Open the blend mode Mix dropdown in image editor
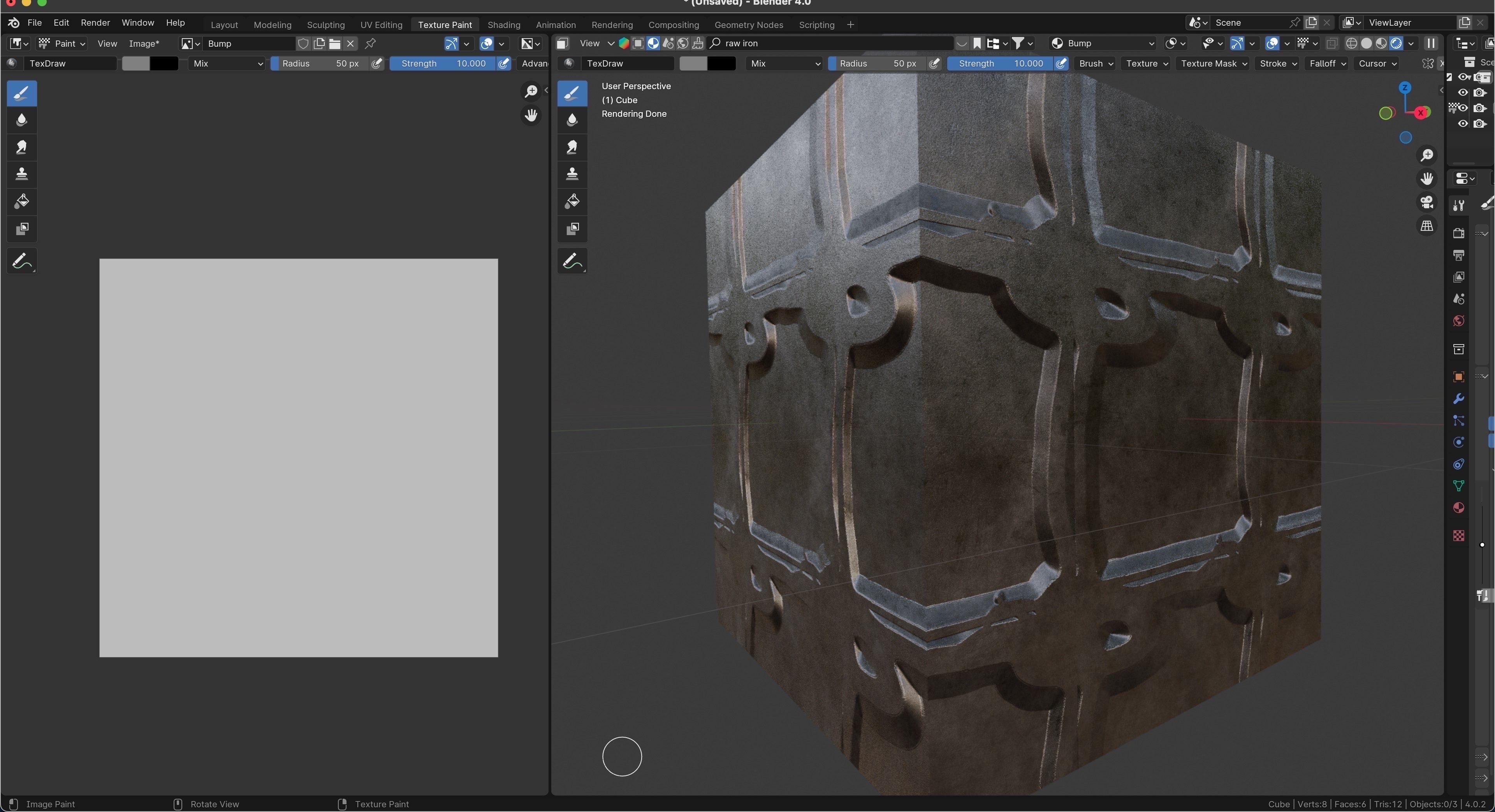Image resolution: width=1495 pixels, height=812 pixels. tap(227, 63)
